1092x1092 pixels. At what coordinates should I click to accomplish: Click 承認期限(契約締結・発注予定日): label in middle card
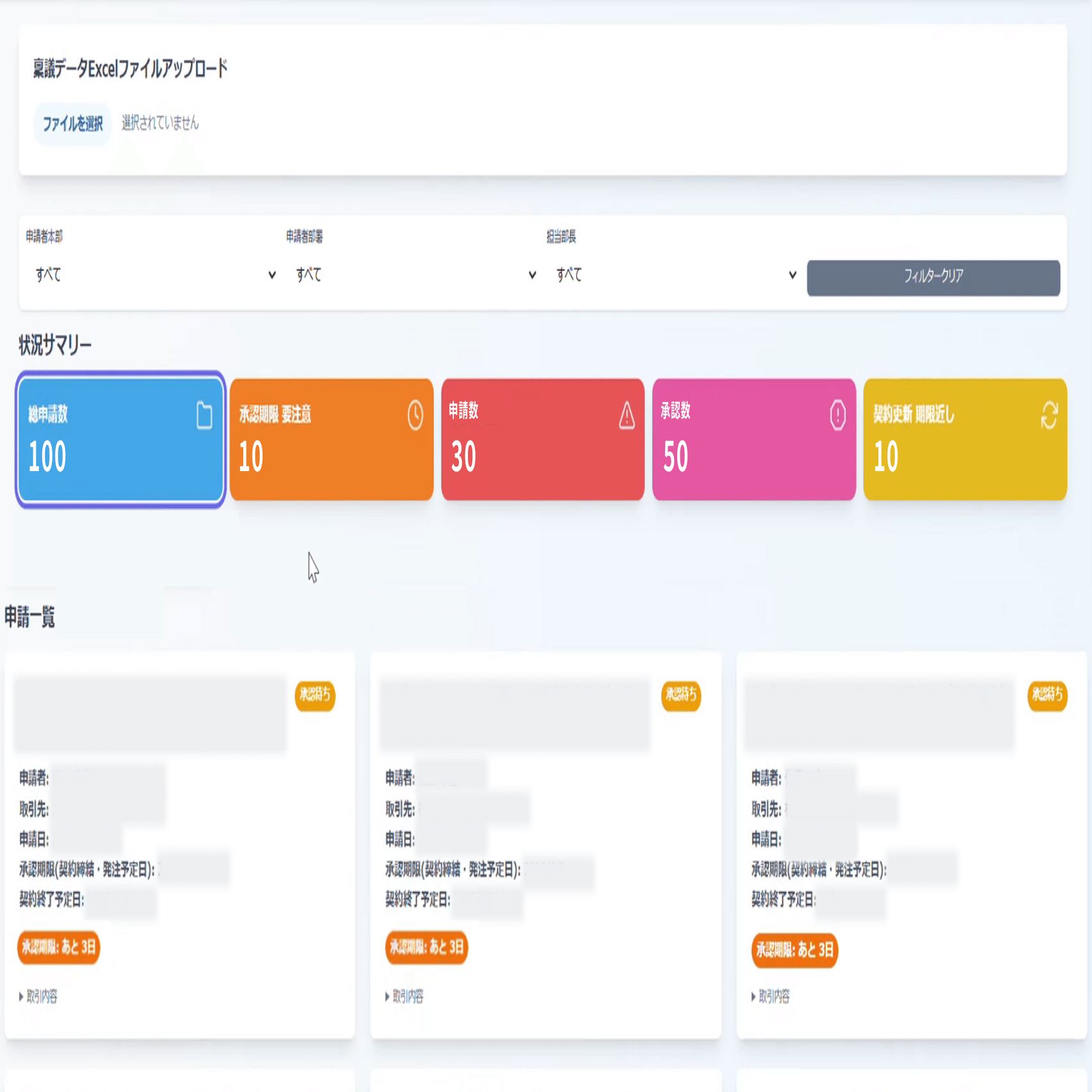pyautogui.click(x=453, y=870)
